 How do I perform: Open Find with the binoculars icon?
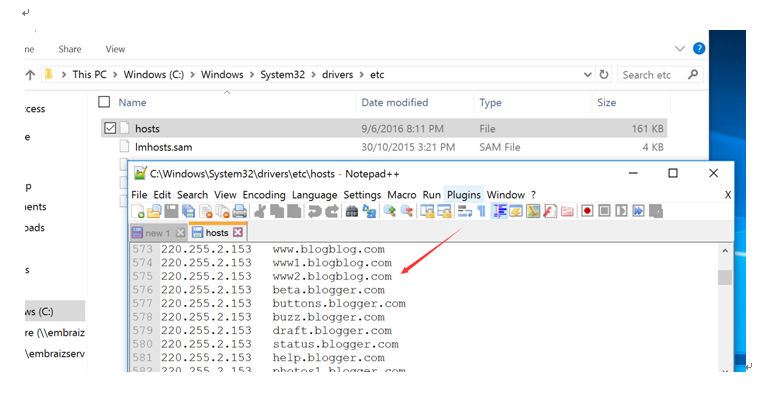point(351,212)
